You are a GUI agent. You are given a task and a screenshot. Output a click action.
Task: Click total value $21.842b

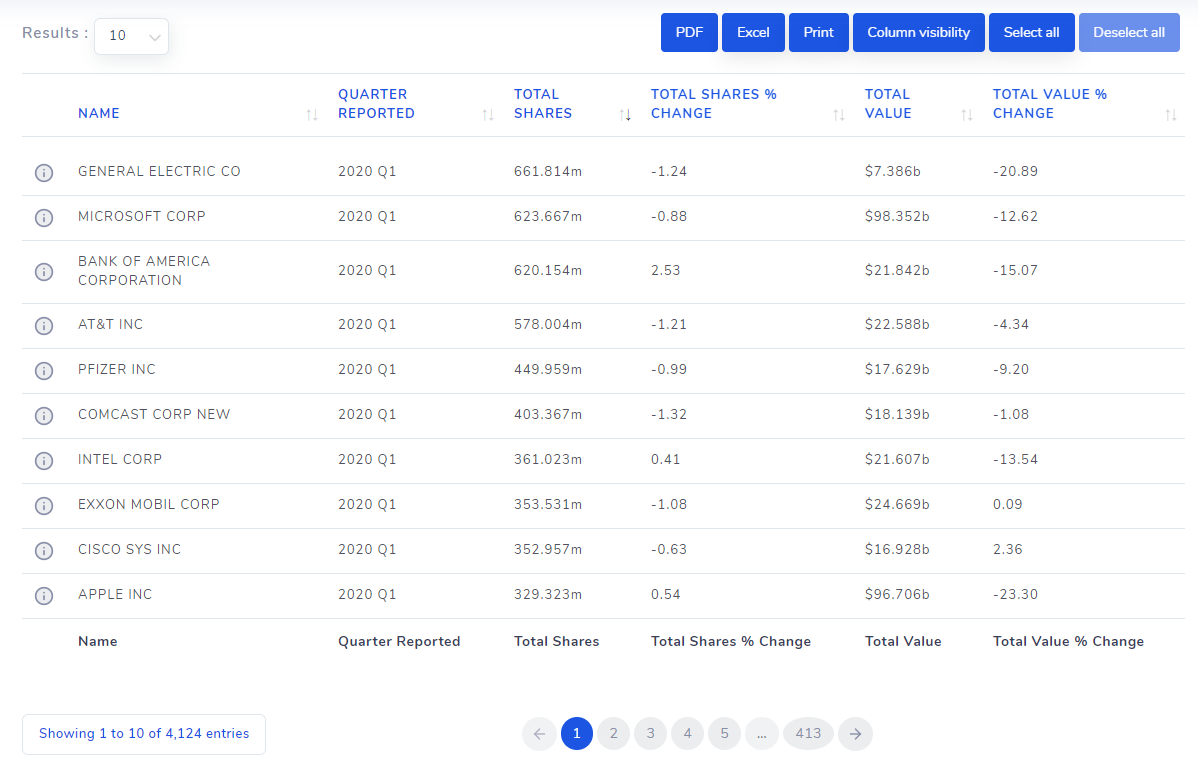pos(897,271)
